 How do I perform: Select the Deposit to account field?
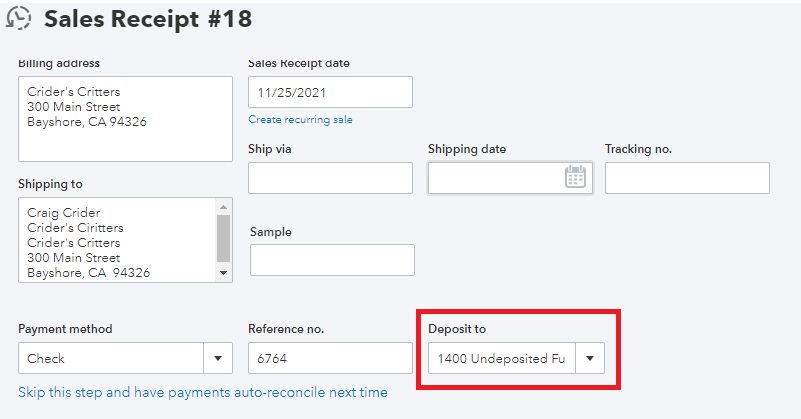click(502, 358)
